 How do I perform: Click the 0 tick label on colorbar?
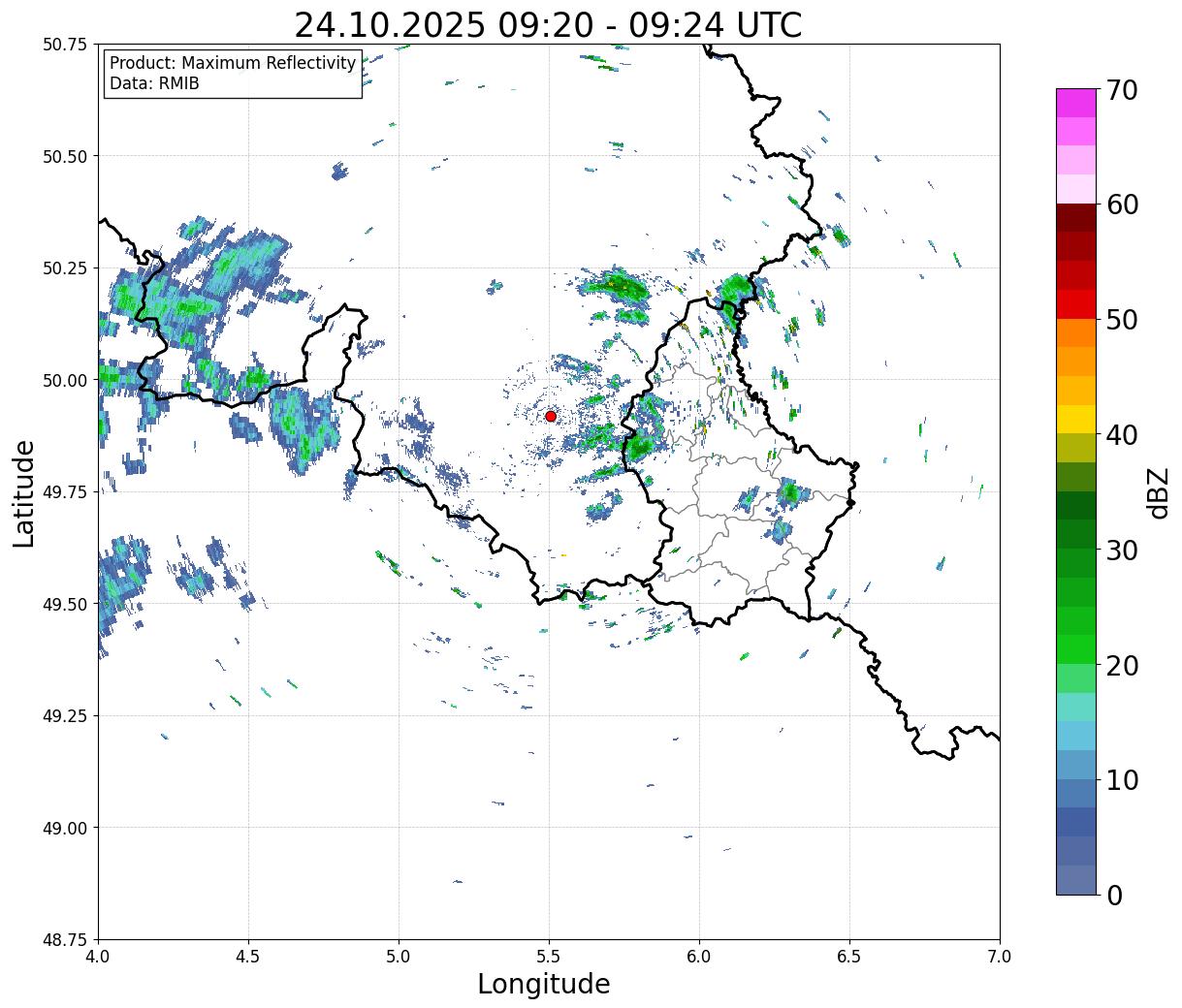click(x=1114, y=895)
